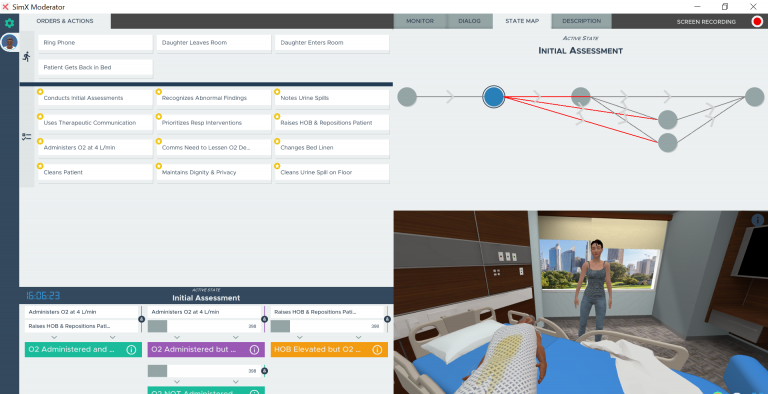Viewport: 768px width, 394px height.
Task: Open the settings gear in the sidebar
Action: pyautogui.click(x=9, y=23)
